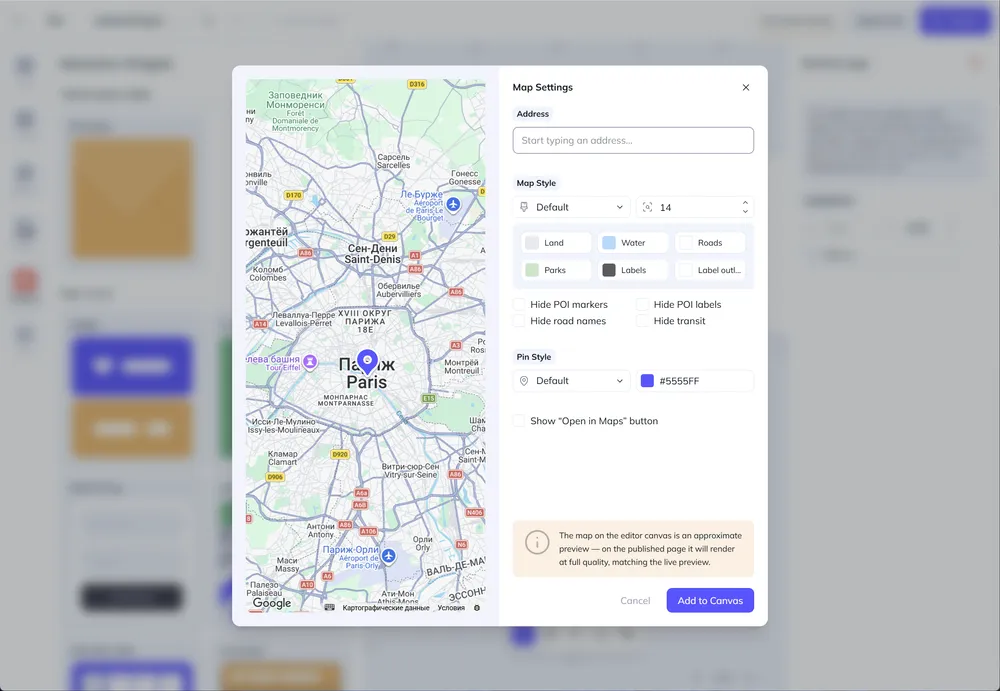Viewport: 1000px width, 691px height.
Task: Click the map style pin icon
Action: [x=524, y=207]
